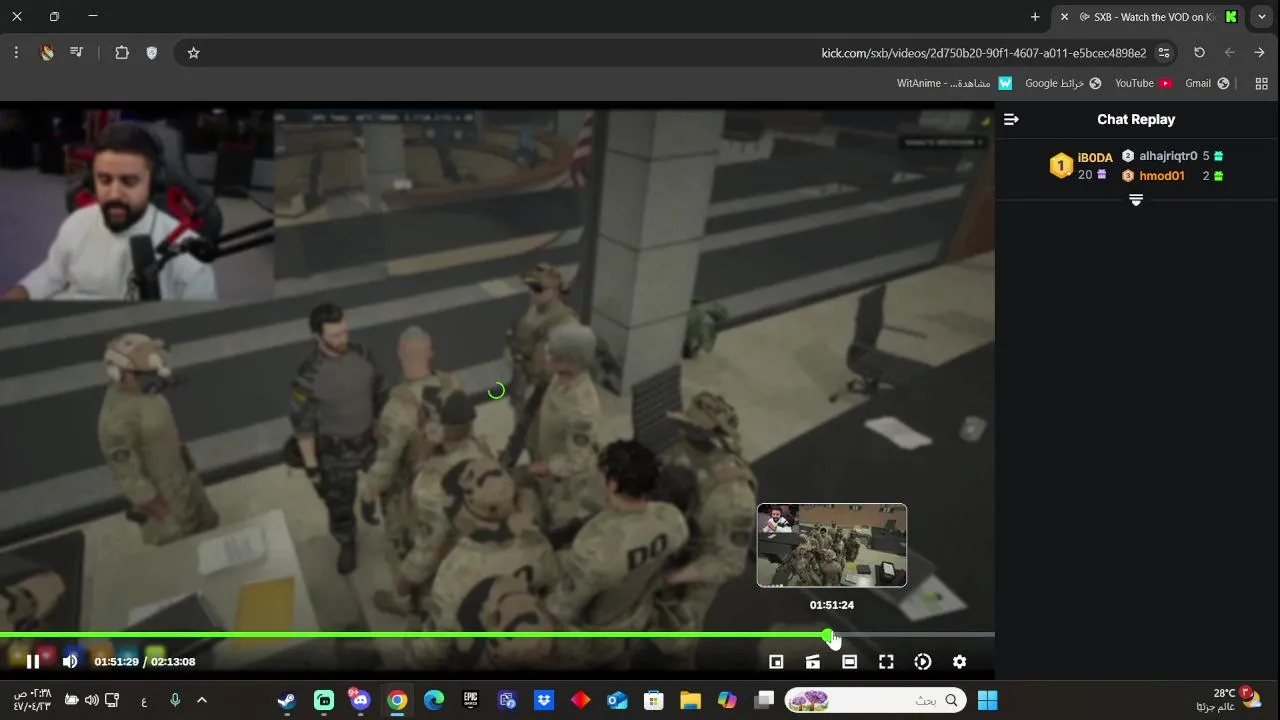
Task: Click the shield extension icon
Action: [152, 53]
